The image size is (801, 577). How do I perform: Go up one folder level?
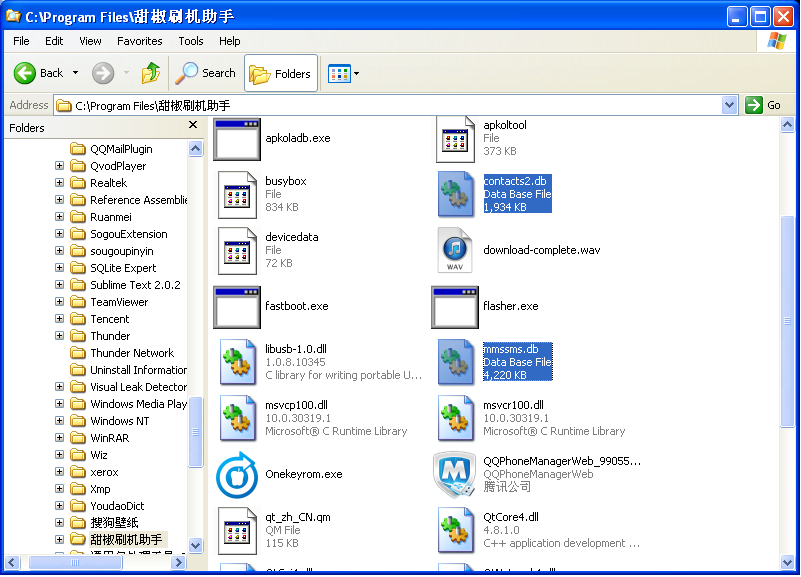pos(151,73)
